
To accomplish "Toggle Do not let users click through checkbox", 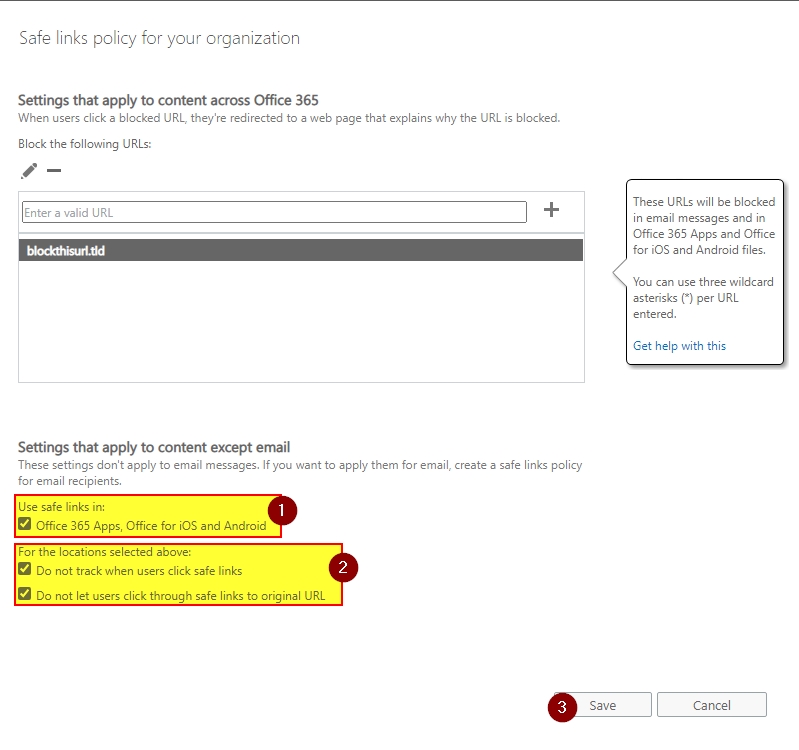I will point(25,593).
